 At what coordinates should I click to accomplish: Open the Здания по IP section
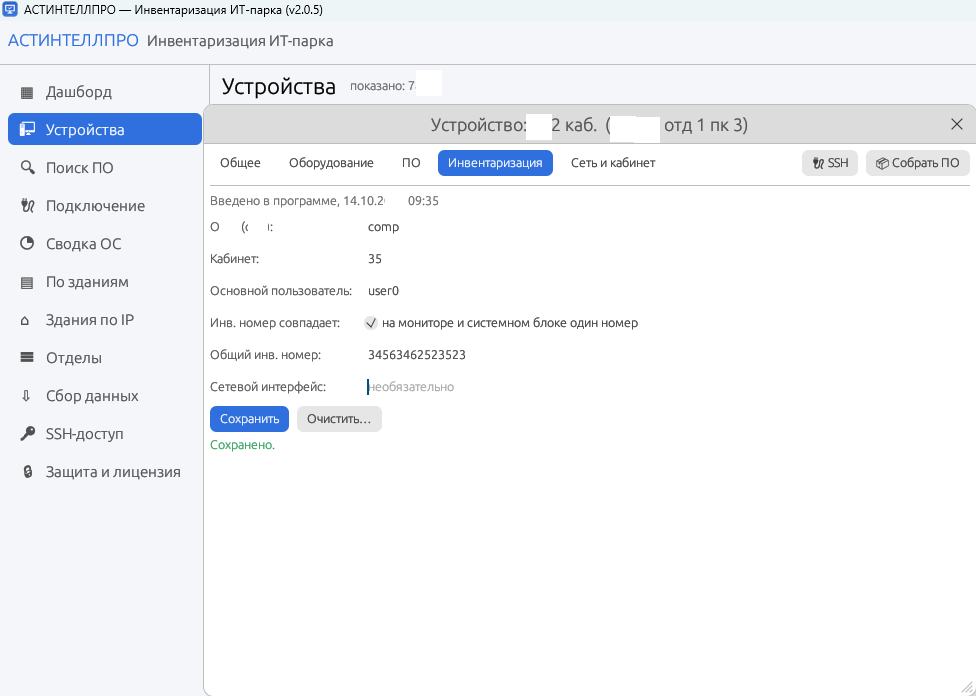click(105, 321)
